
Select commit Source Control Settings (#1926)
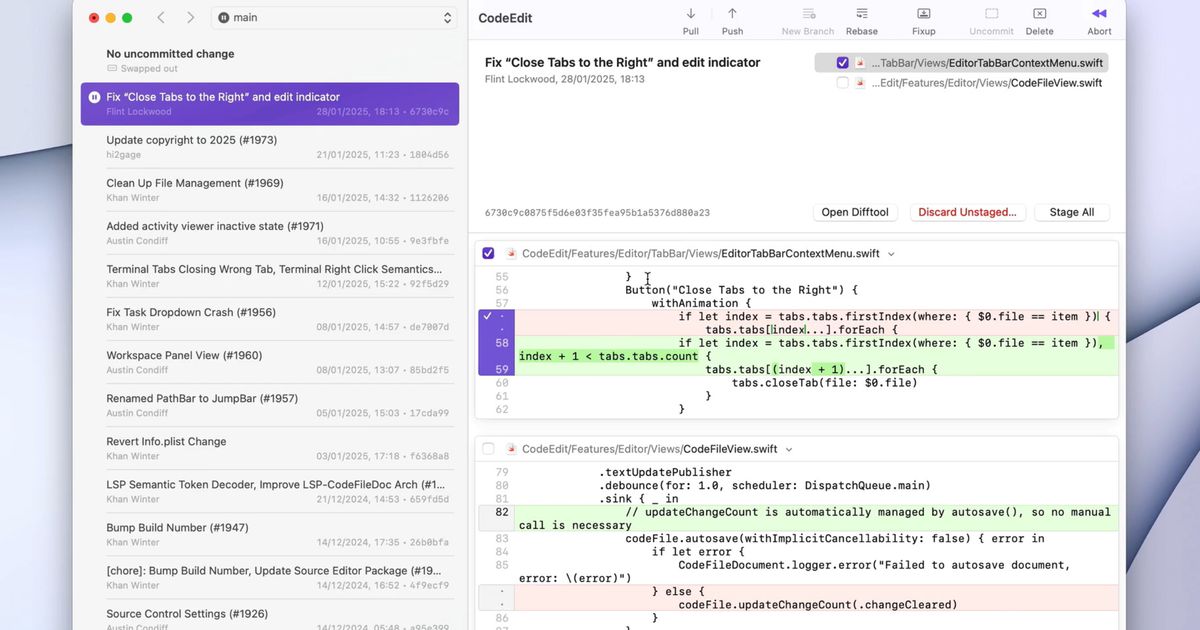click(270, 616)
